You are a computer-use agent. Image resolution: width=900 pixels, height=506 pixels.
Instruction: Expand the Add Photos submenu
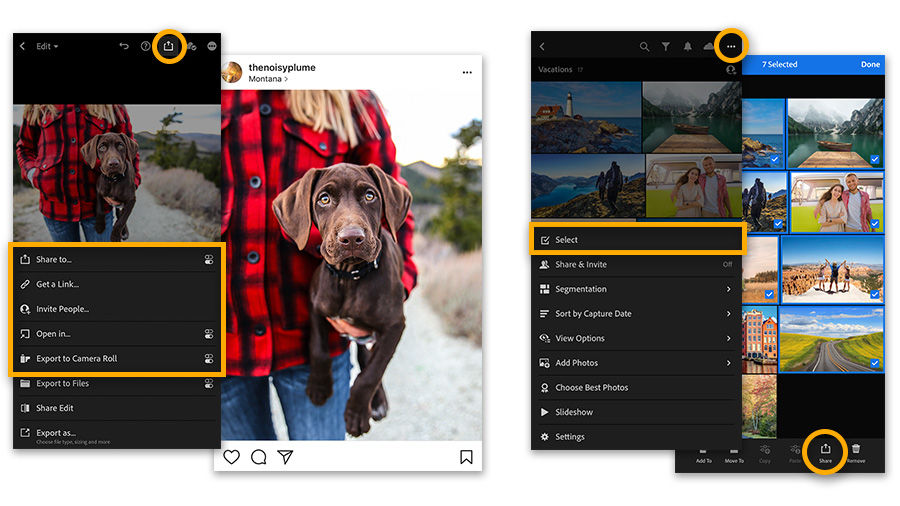[638, 363]
